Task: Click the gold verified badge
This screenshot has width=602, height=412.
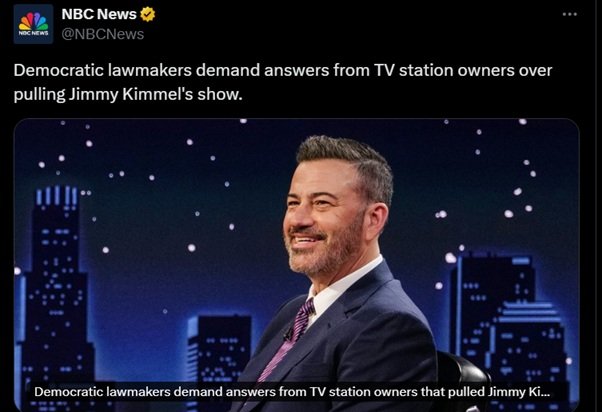Action: tap(147, 14)
